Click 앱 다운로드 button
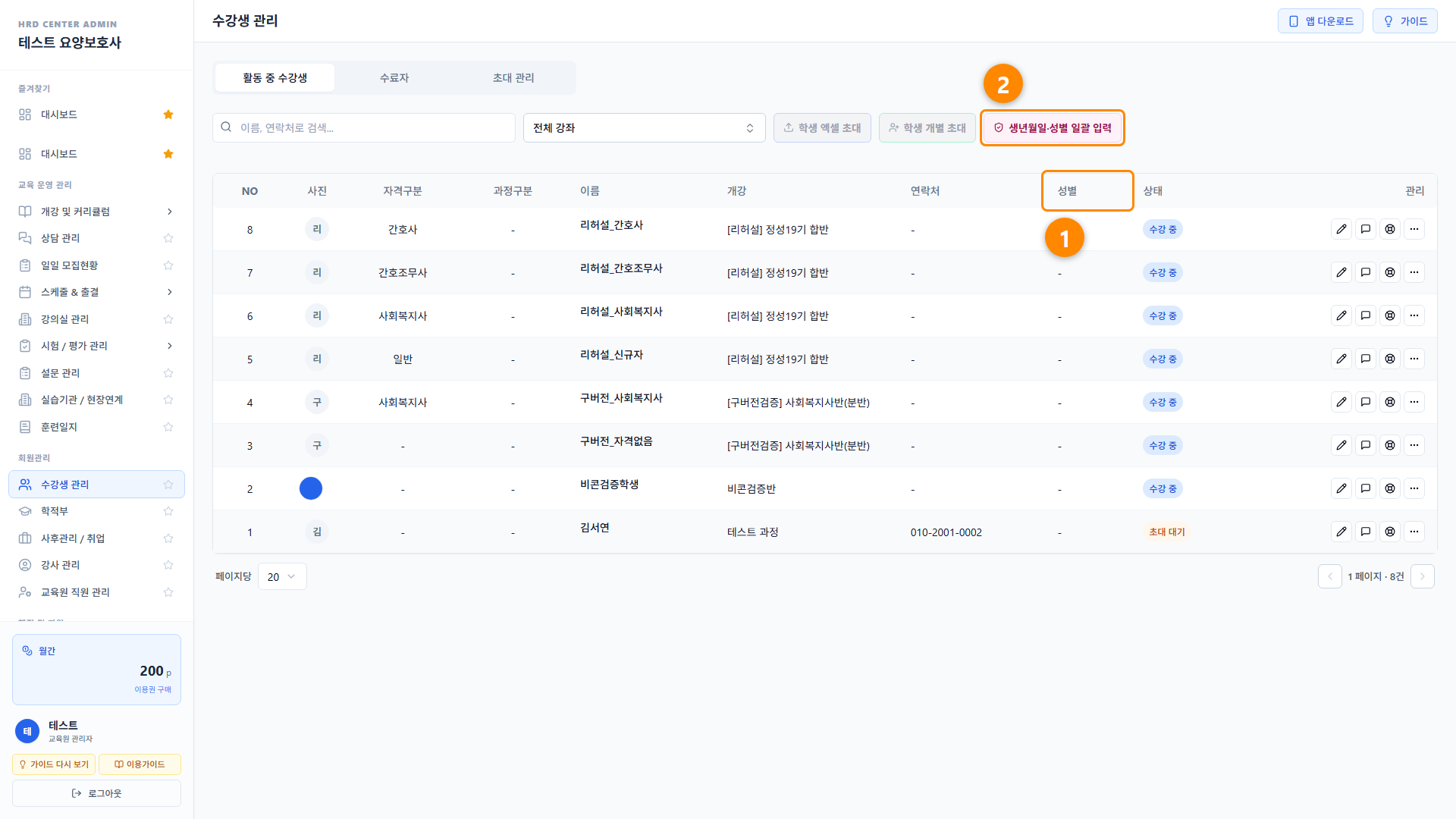The image size is (1456, 819). (1320, 21)
